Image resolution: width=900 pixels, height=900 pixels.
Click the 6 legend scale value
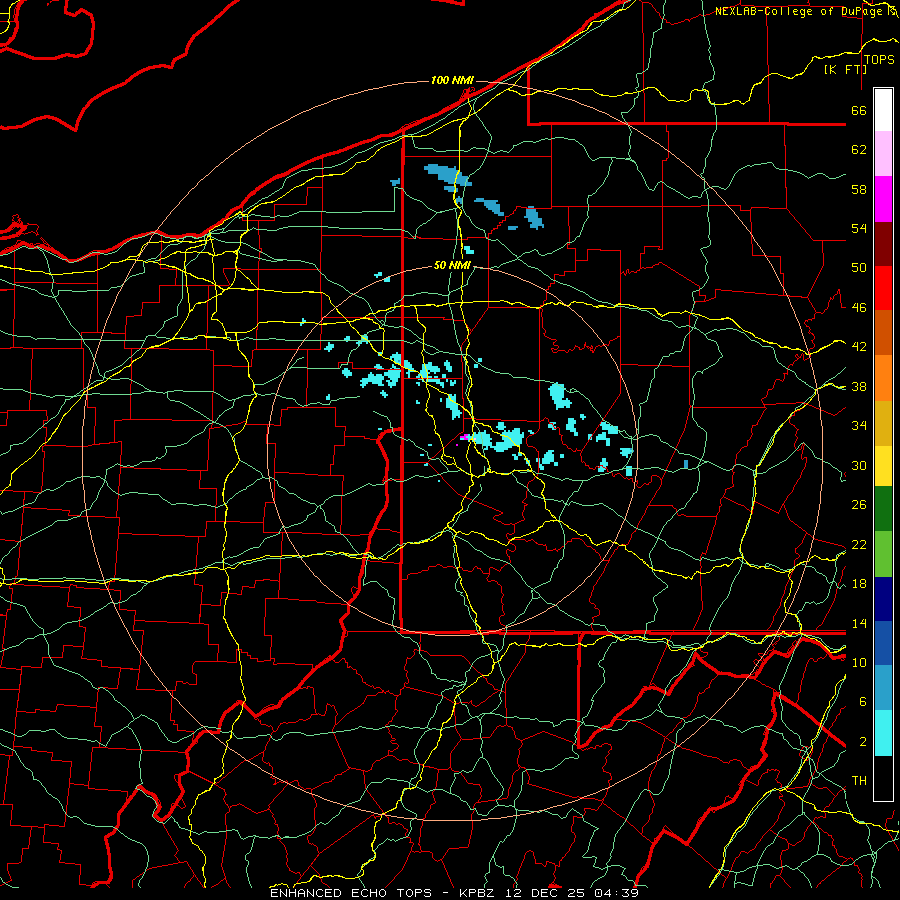pyautogui.click(x=863, y=702)
